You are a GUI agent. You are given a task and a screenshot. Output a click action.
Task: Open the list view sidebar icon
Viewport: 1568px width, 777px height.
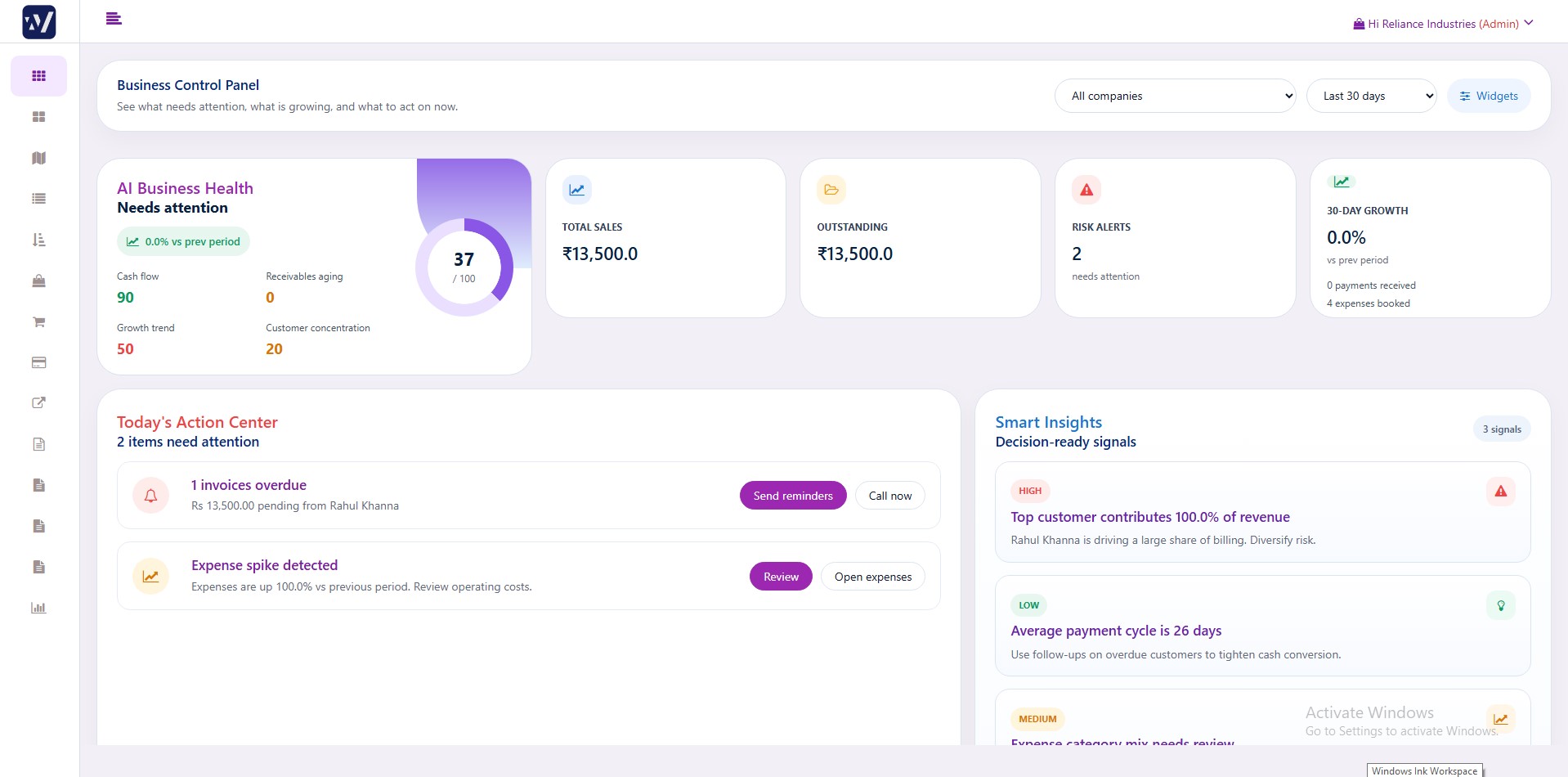coord(38,199)
